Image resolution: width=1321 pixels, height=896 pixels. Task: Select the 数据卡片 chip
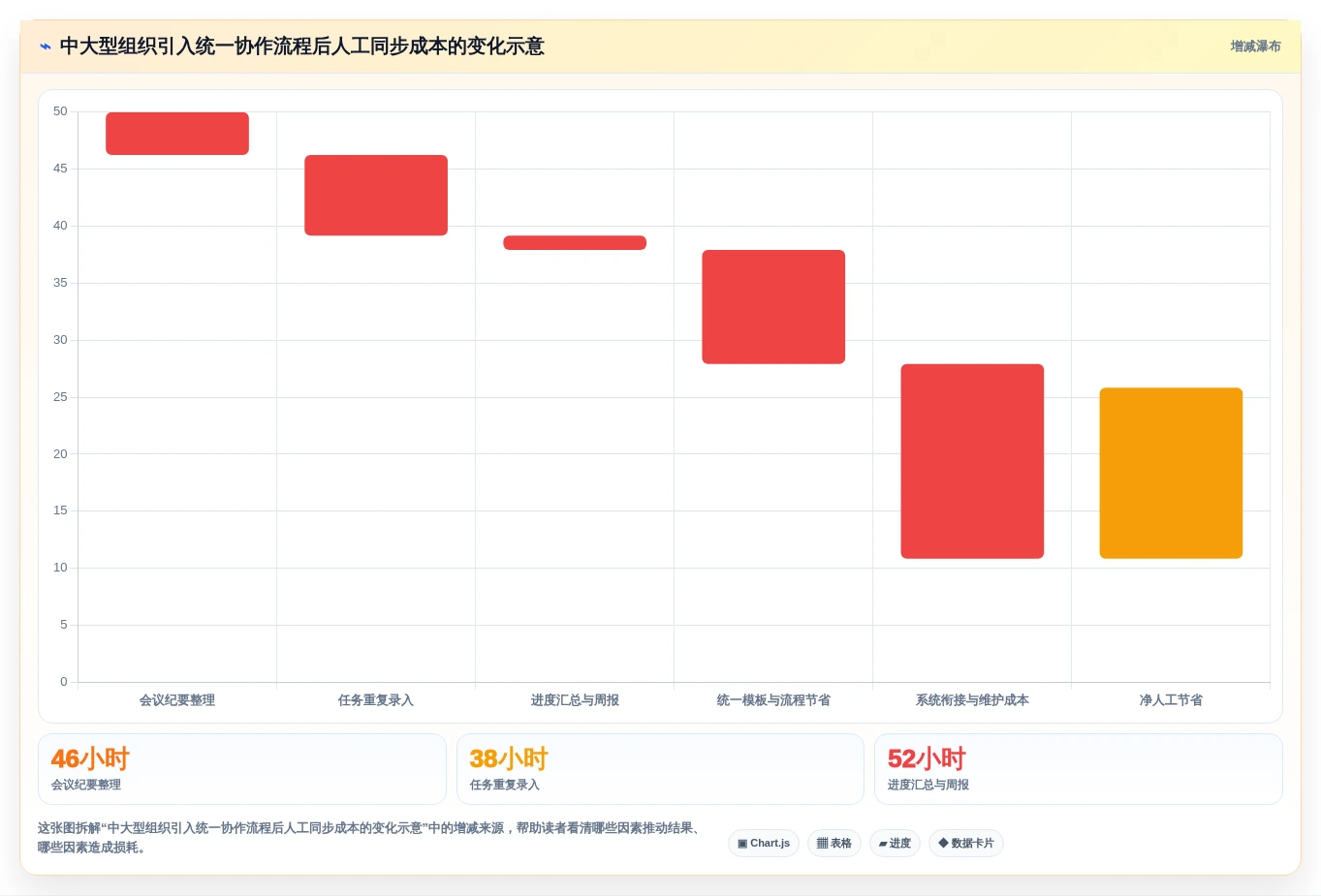[966, 844]
